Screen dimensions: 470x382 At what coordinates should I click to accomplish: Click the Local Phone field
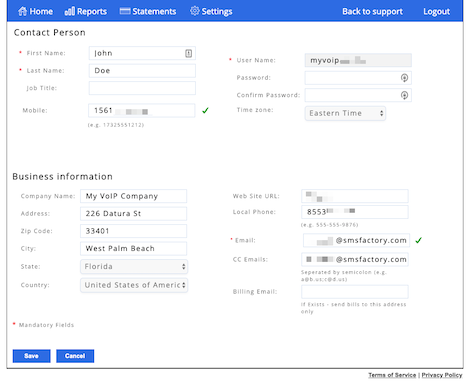[355, 212]
